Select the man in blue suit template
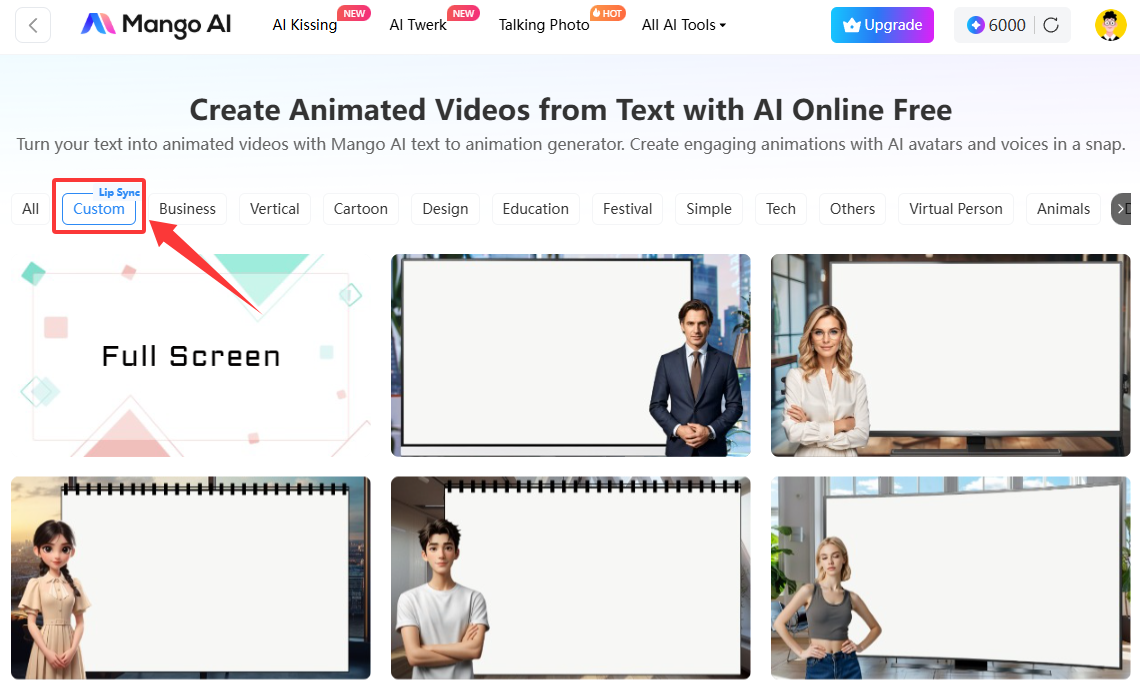The image size is (1140, 687). coord(570,355)
